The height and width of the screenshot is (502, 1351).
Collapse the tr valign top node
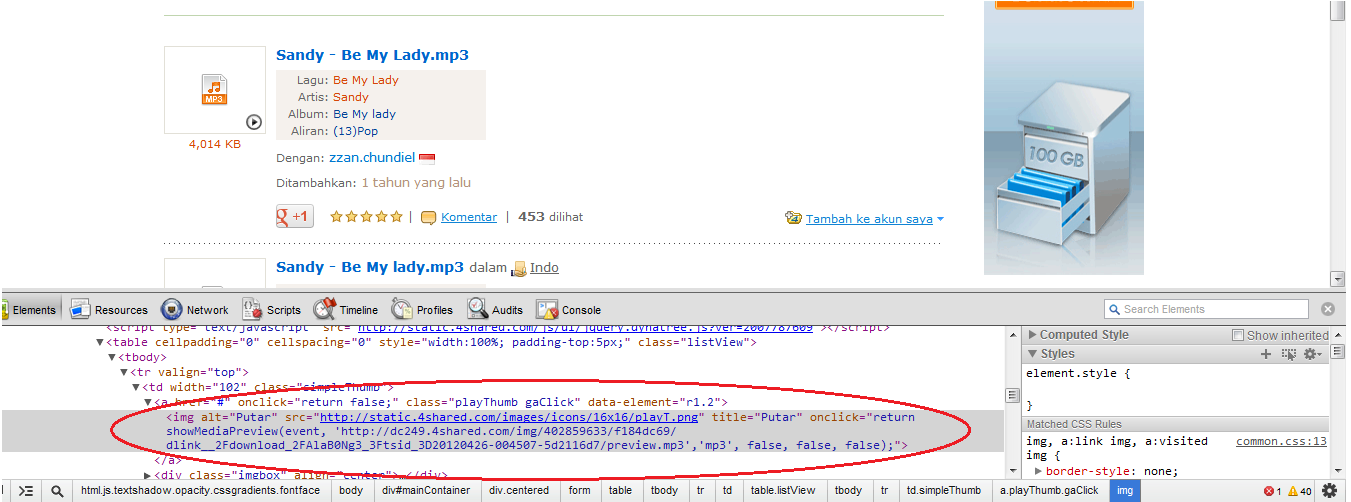(124, 372)
